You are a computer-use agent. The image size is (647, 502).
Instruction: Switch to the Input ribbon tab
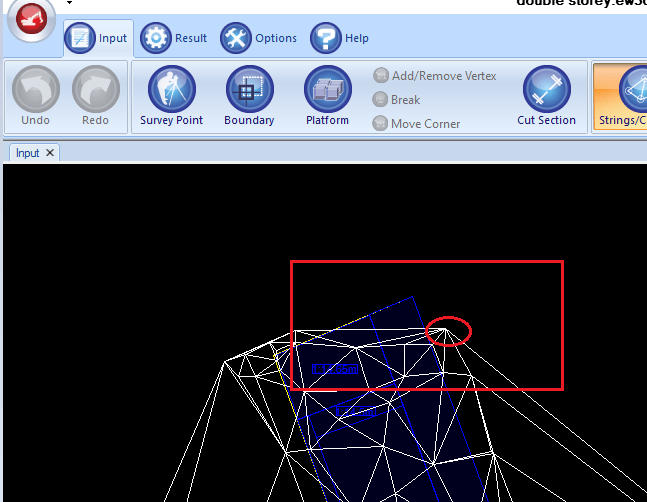pyautogui.click(x=98, y=38)
